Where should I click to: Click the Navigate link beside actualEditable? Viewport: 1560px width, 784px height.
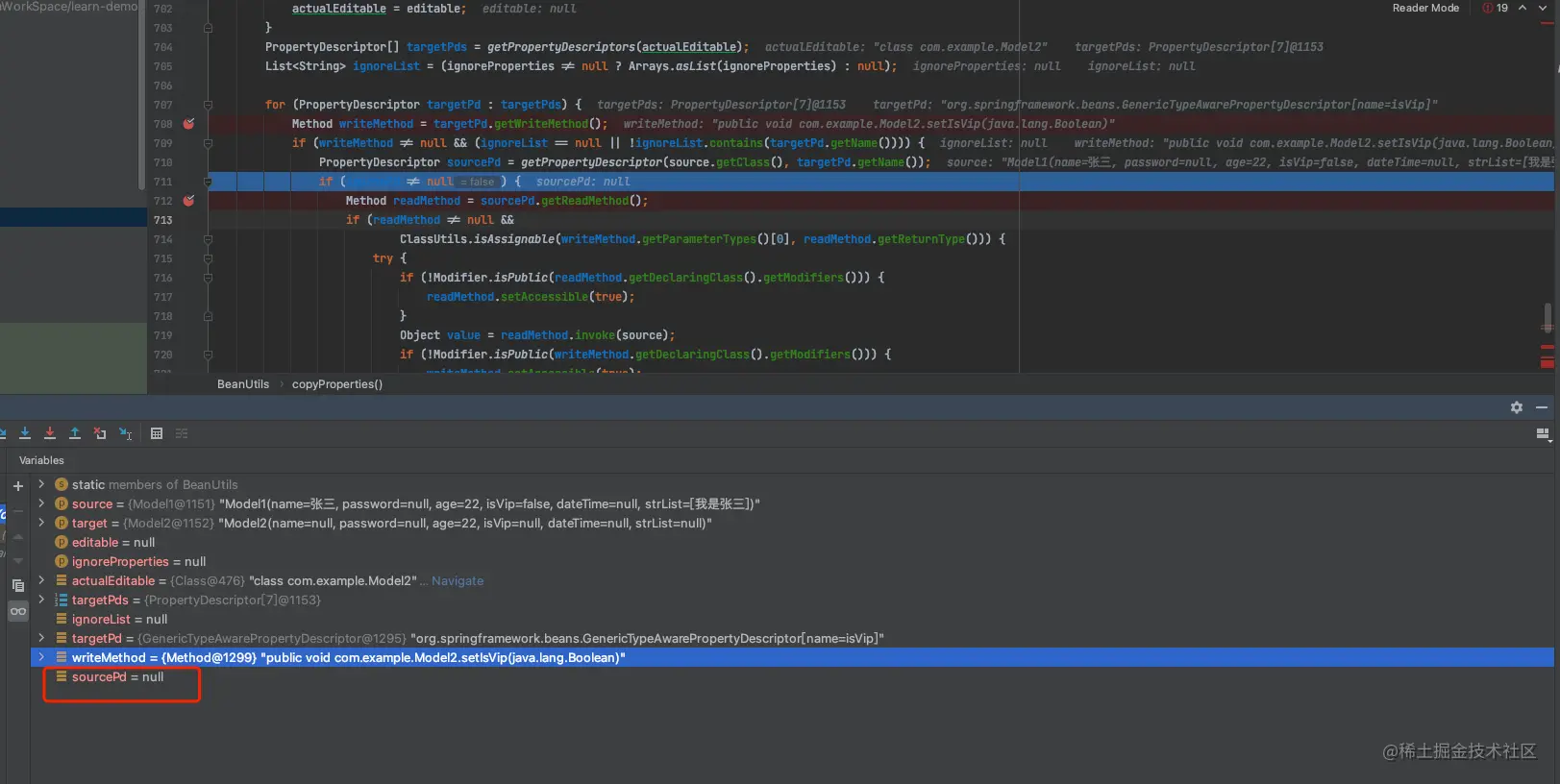[458, 581]
